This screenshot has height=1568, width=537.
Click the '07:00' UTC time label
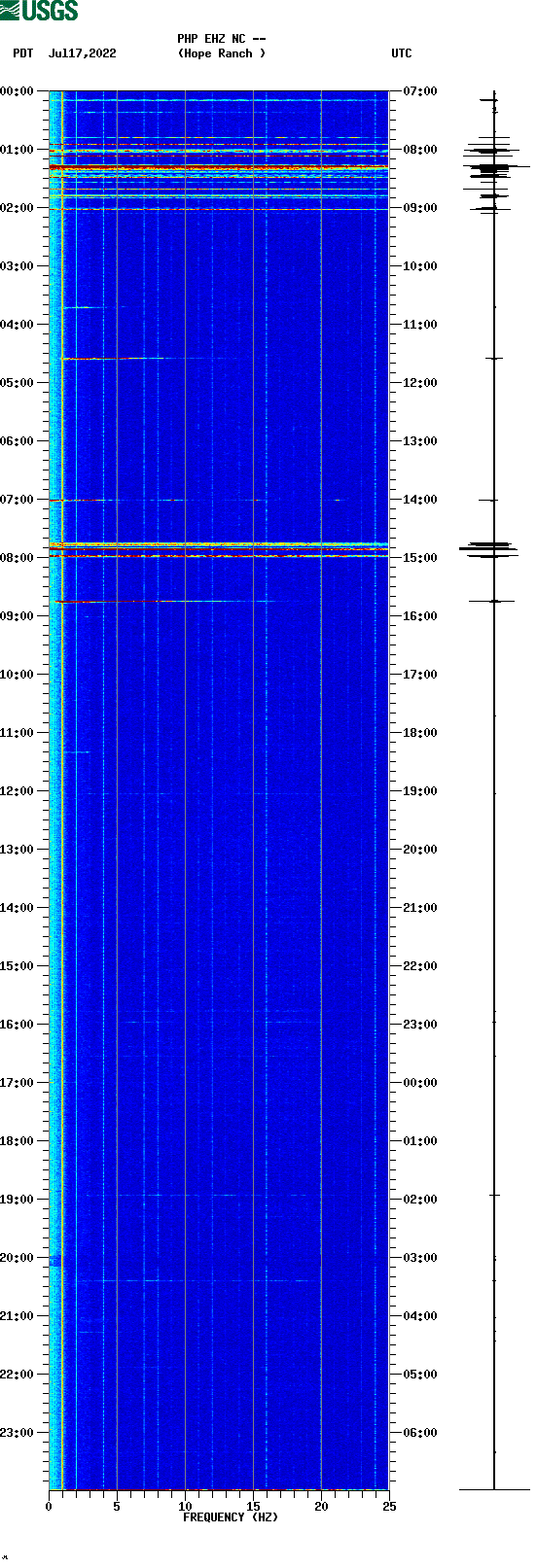click(x=420, y=91)
